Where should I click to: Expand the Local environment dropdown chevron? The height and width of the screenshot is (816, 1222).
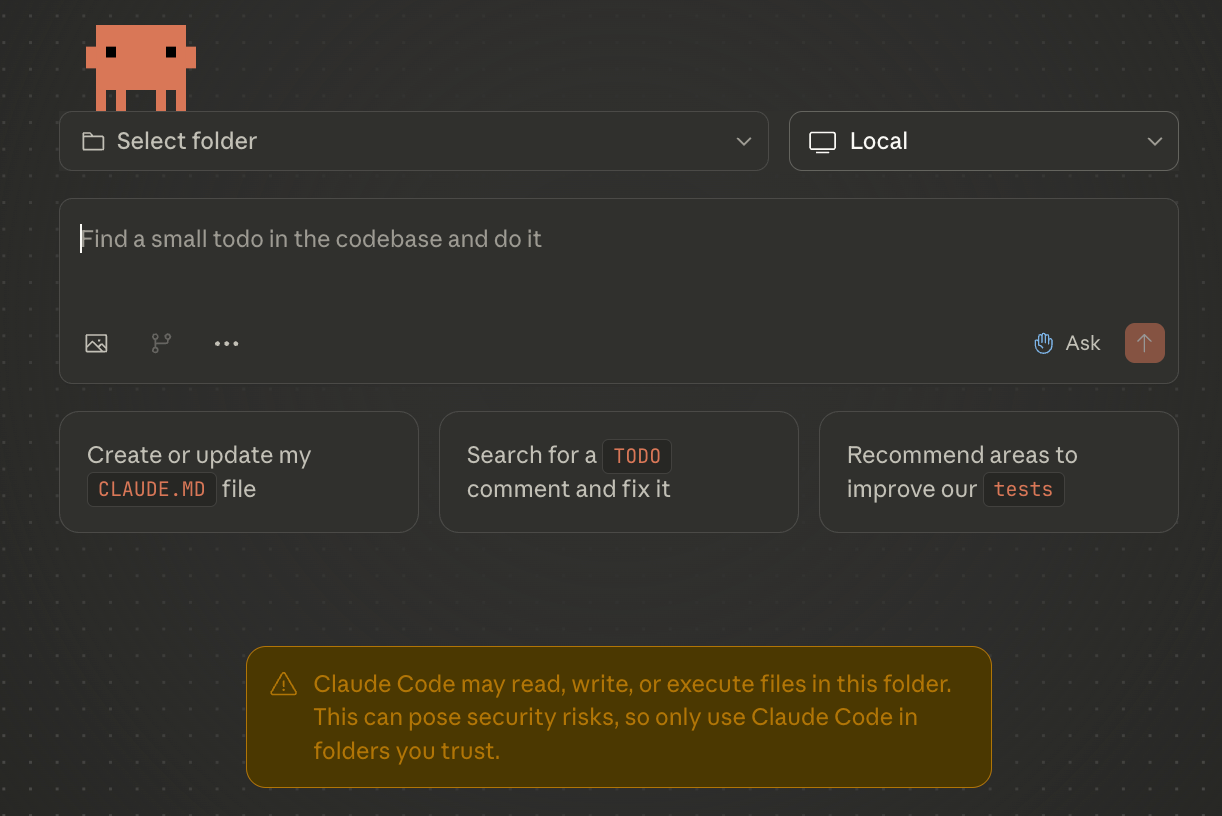point(1155,142)
